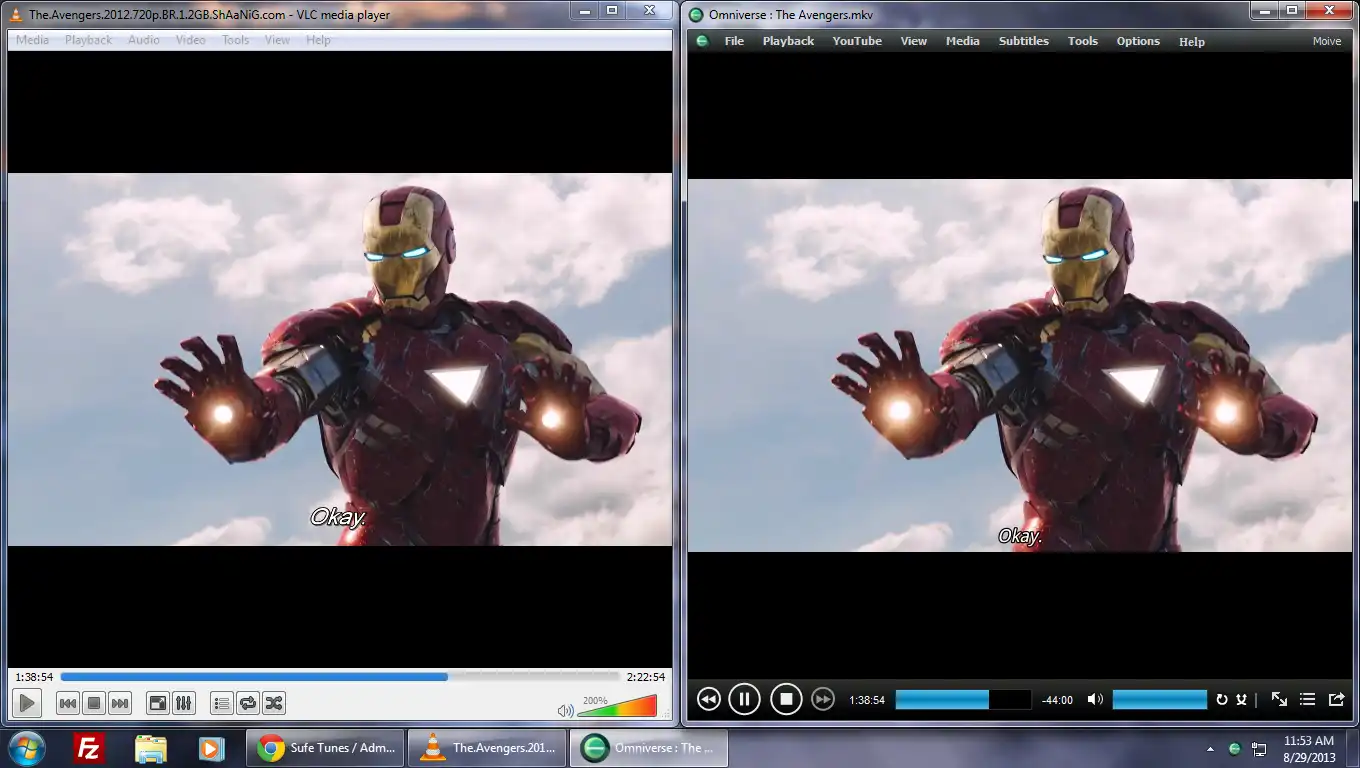
Task: Toggle VLC shuffle (random) mode
Action: pyautogui.click(x=274, y=703)
